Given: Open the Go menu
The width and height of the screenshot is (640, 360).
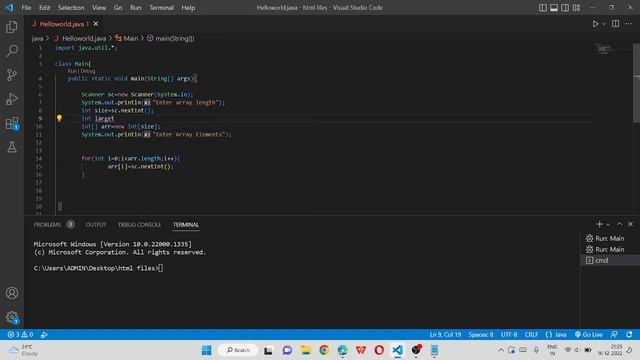Looking at the screenshot, I should click(118, 8).
